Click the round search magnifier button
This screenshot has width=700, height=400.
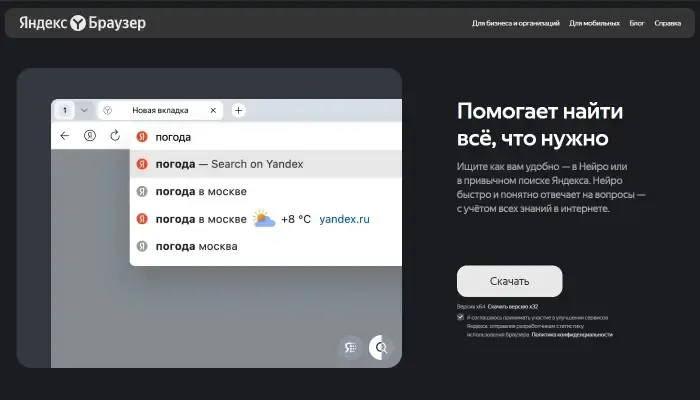(x=381, y=347)
